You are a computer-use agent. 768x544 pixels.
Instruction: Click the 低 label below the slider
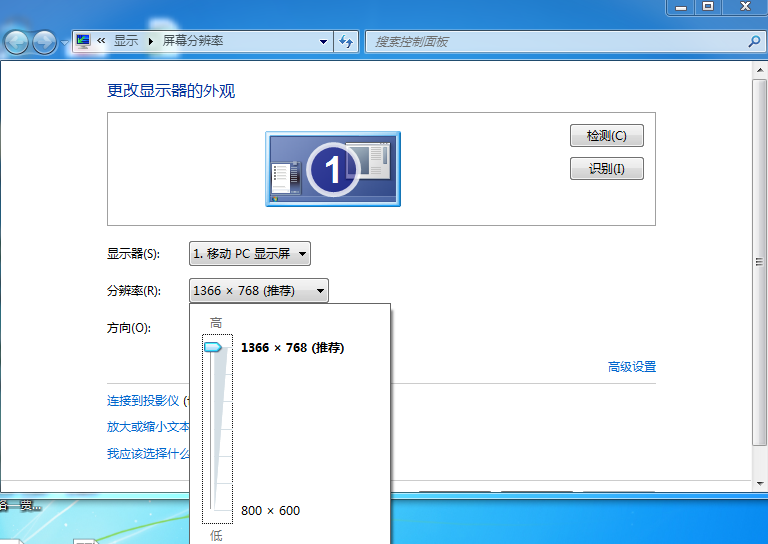216,536
